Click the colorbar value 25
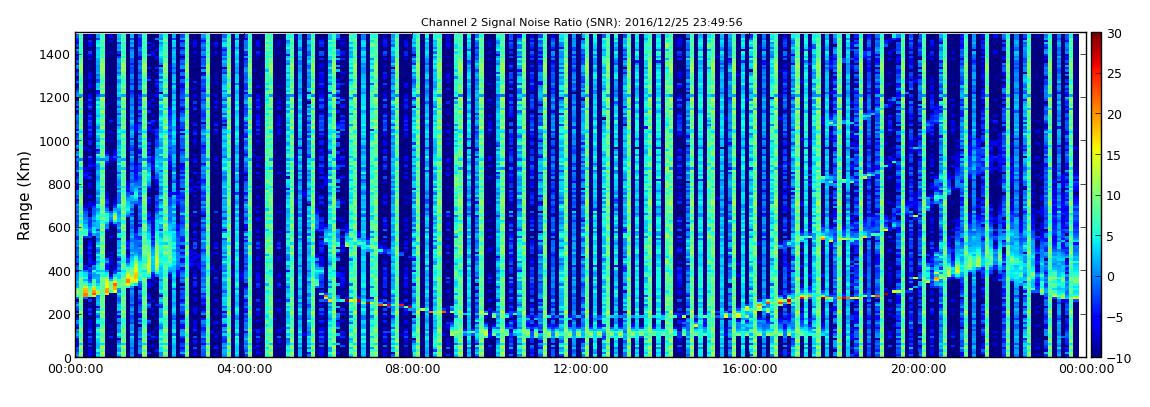Screen dimensions: 1150x407 [1115, 73]
